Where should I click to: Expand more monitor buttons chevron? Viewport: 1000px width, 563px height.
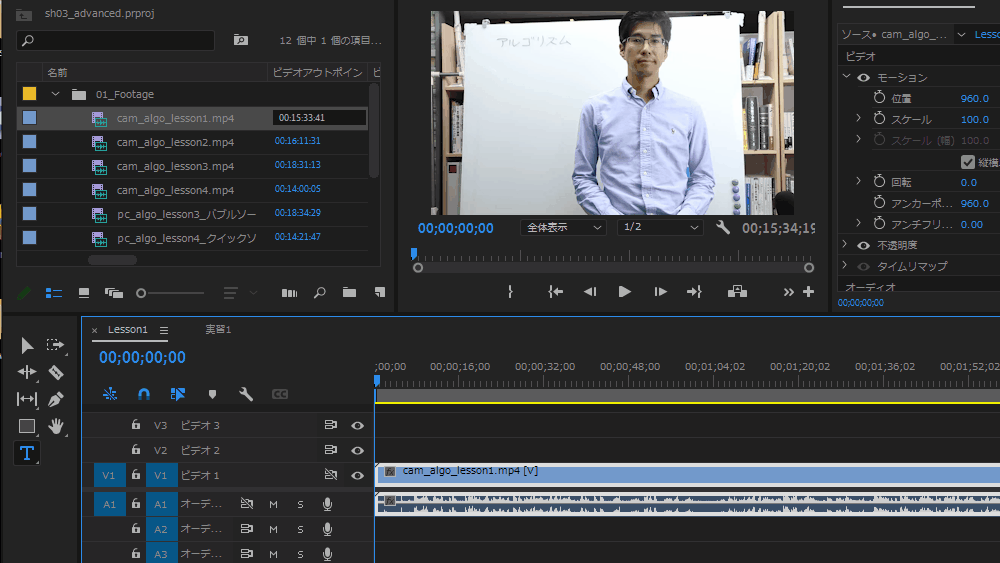click(x=789, y=291)
